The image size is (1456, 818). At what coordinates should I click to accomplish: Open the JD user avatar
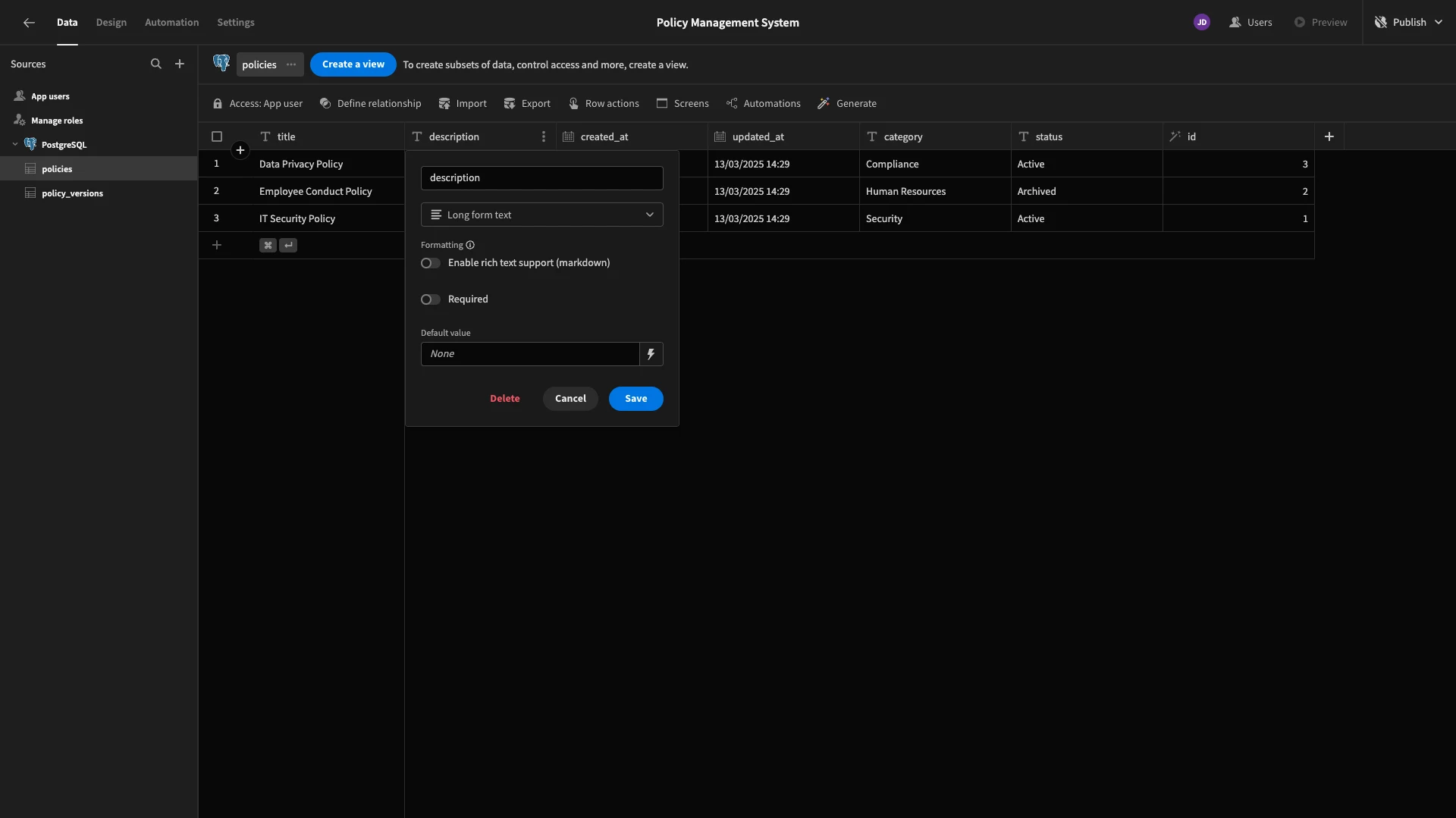tap(1202, 23)
